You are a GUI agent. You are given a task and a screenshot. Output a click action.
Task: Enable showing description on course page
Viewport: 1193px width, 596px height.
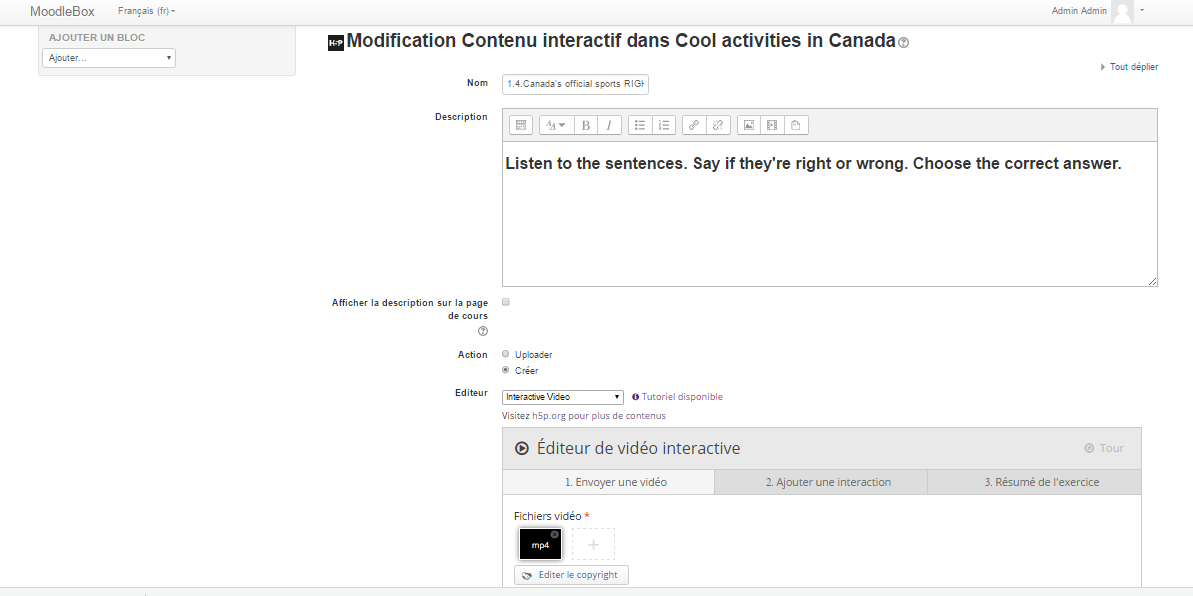(x=506, y=301)
